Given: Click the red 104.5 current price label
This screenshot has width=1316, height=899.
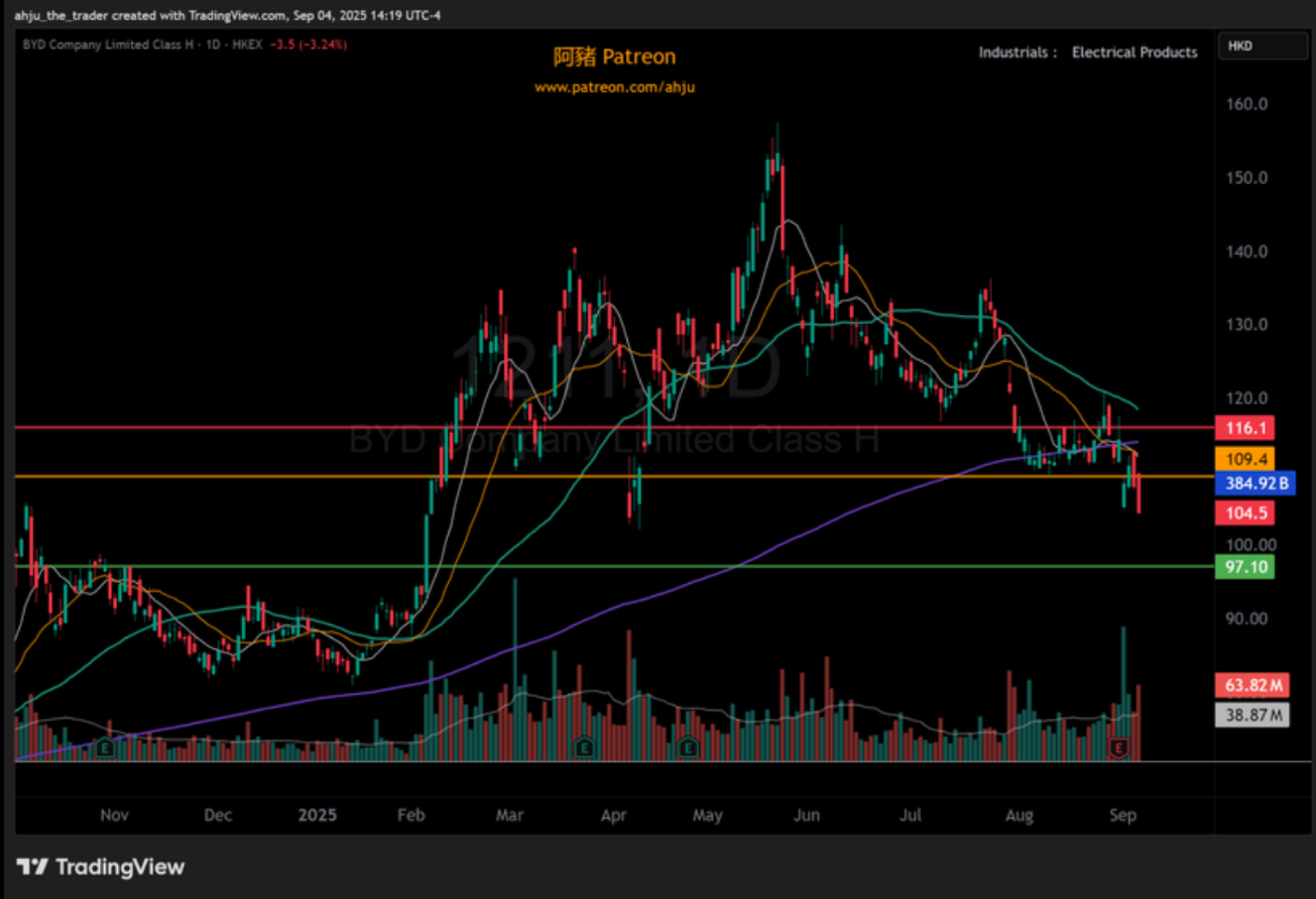Looking at the screenshot, I should [1245, 513].
